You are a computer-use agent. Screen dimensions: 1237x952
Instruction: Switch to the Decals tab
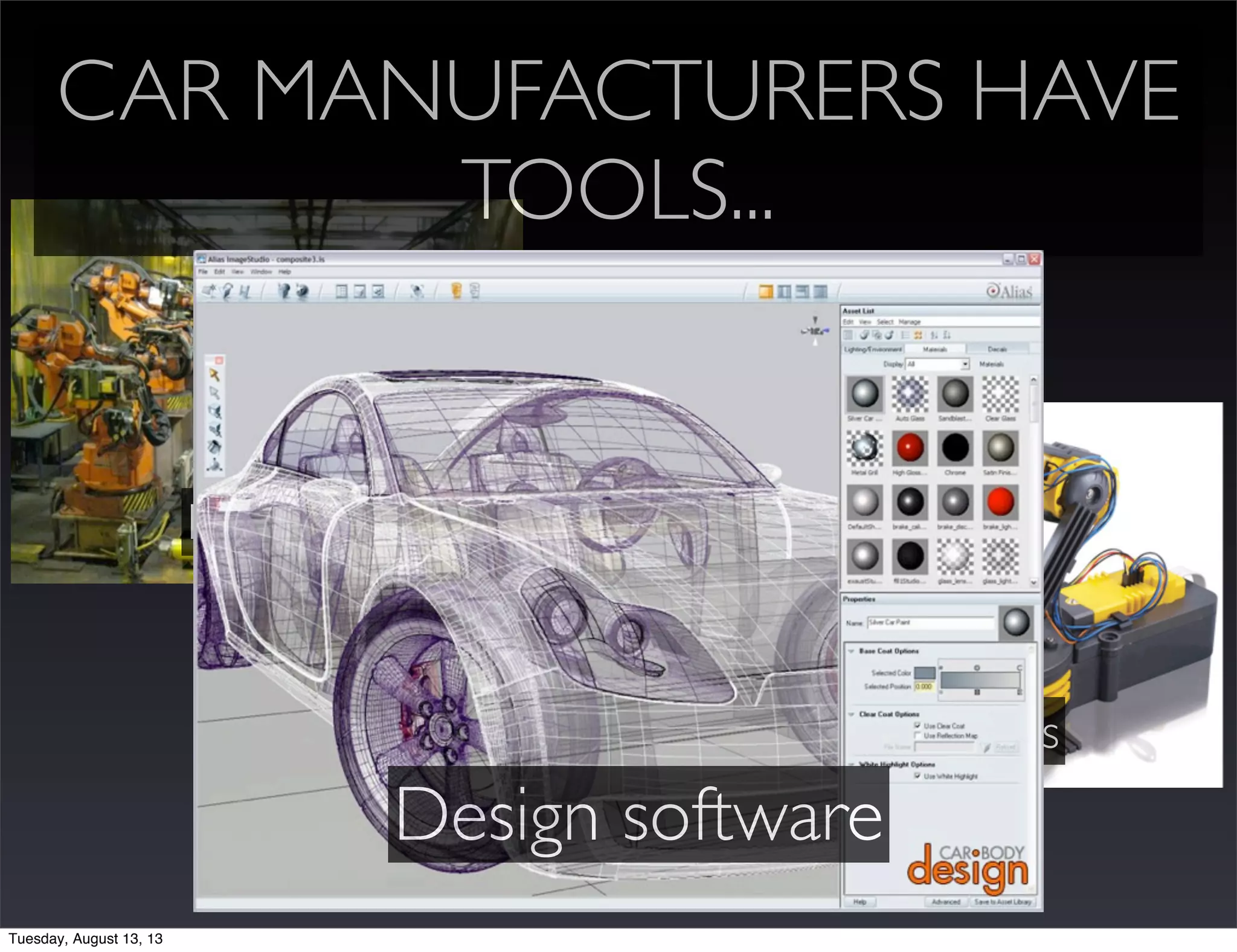coord(997,349)
